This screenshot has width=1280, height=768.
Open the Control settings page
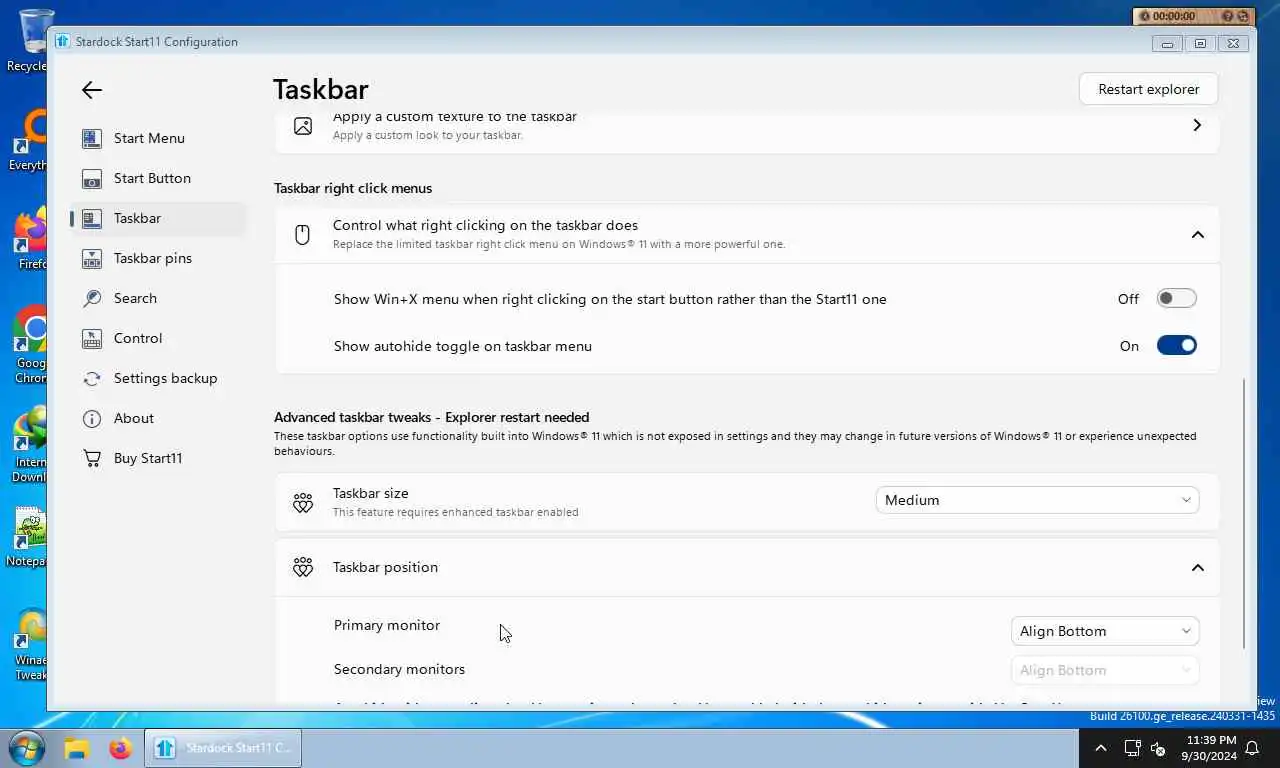pos(158,338)
